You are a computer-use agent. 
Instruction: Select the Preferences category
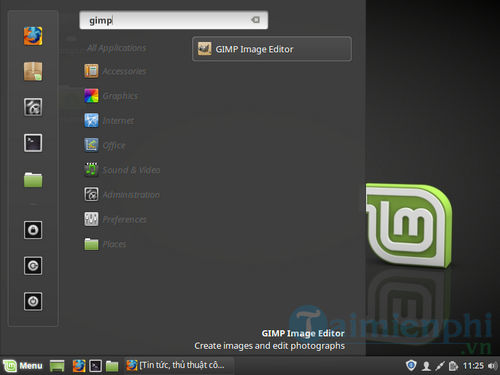(115, 219)
